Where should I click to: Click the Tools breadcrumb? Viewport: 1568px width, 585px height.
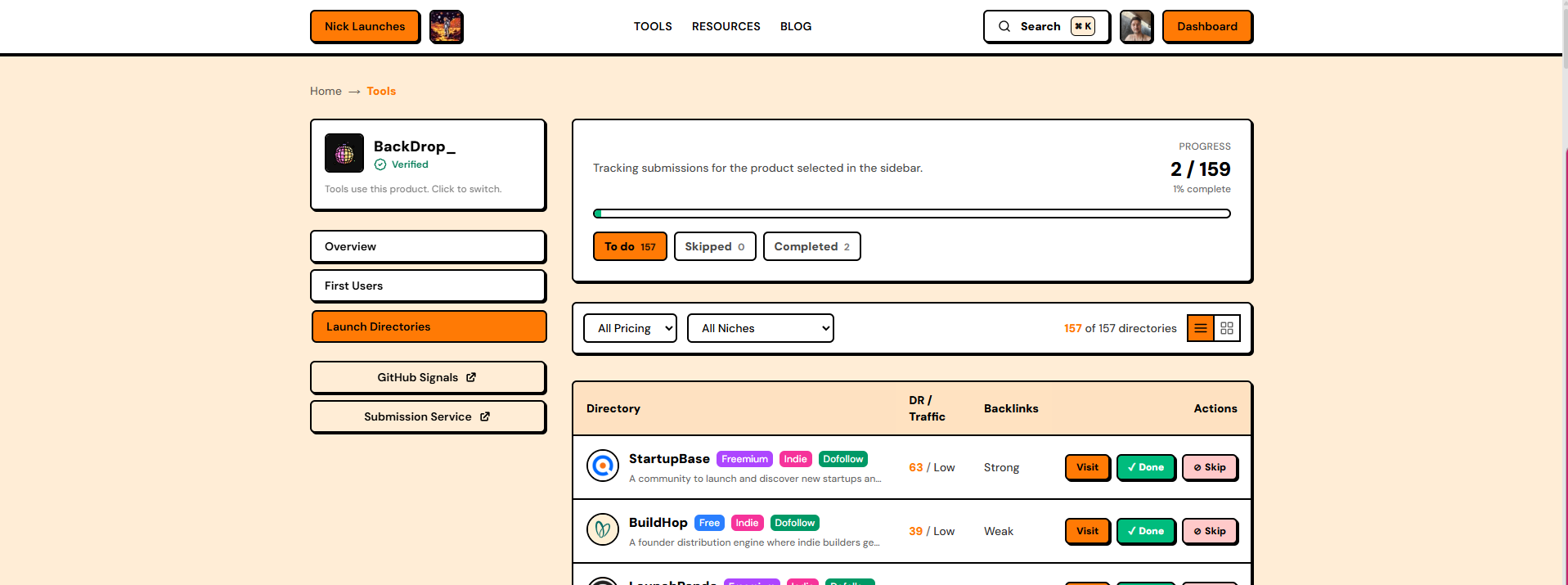point(381,91)
